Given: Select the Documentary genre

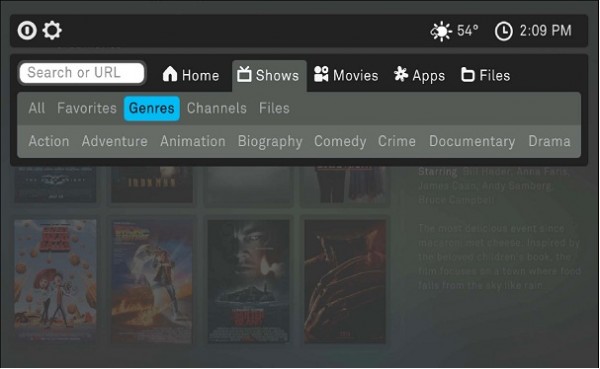Looking at the screenshot, I should click(472, 142).
